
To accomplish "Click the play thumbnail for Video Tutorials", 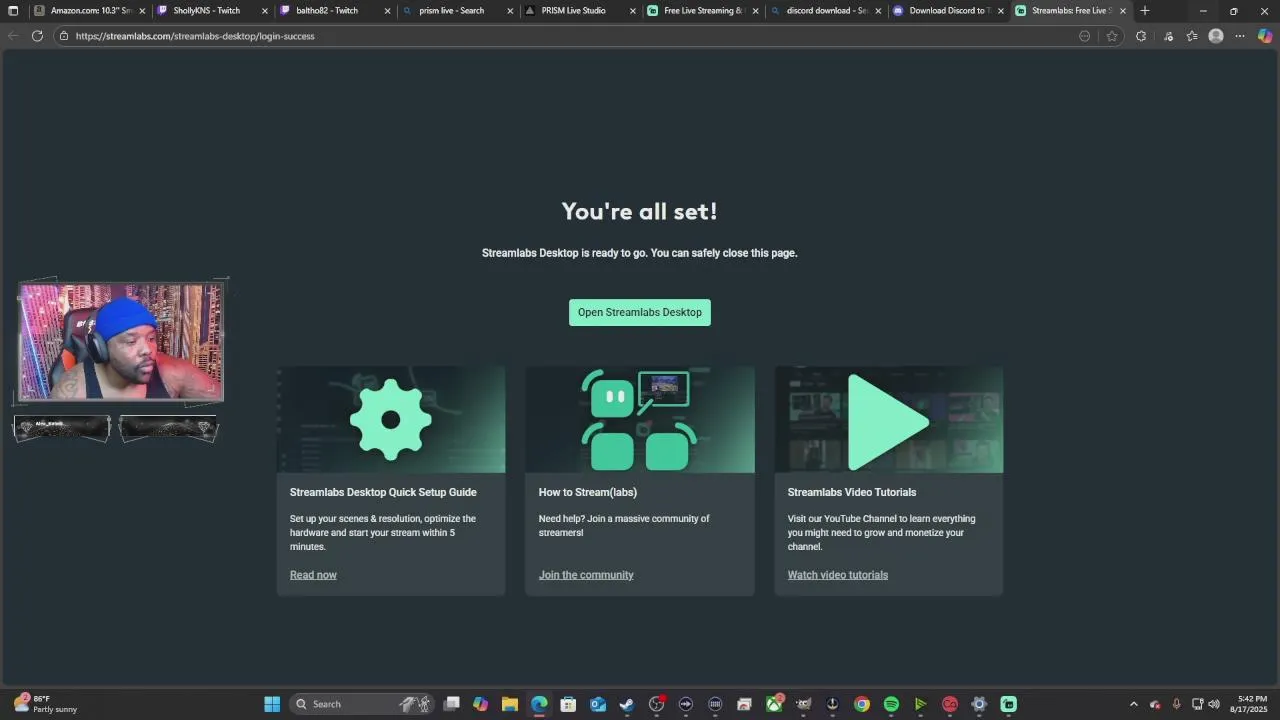I will (x=889, y=419).
